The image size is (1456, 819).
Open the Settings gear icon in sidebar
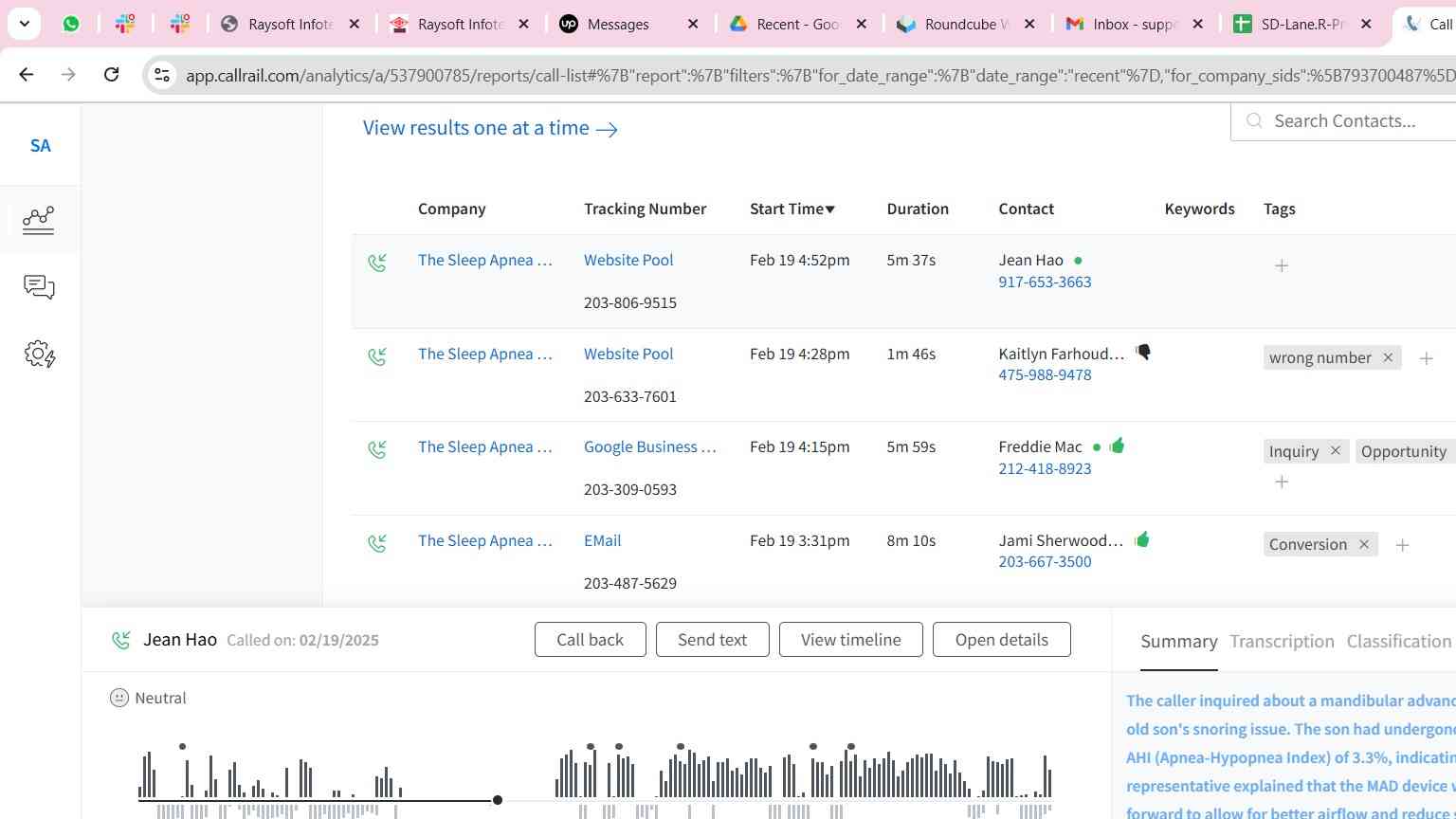tap(39, 355)
